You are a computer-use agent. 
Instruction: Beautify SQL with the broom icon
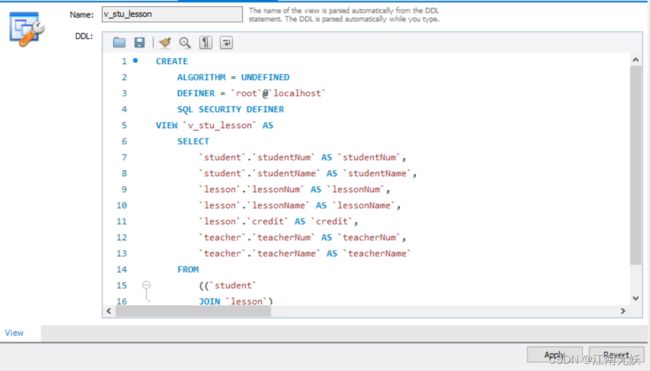click(165, 42)
